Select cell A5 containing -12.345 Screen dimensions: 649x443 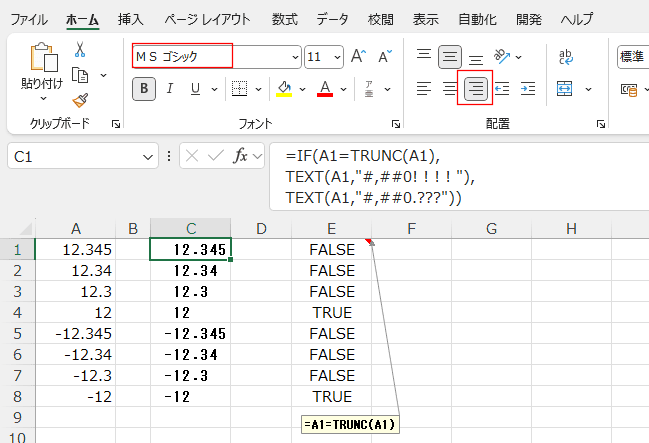pyautogui.click(x=75, y=333)
